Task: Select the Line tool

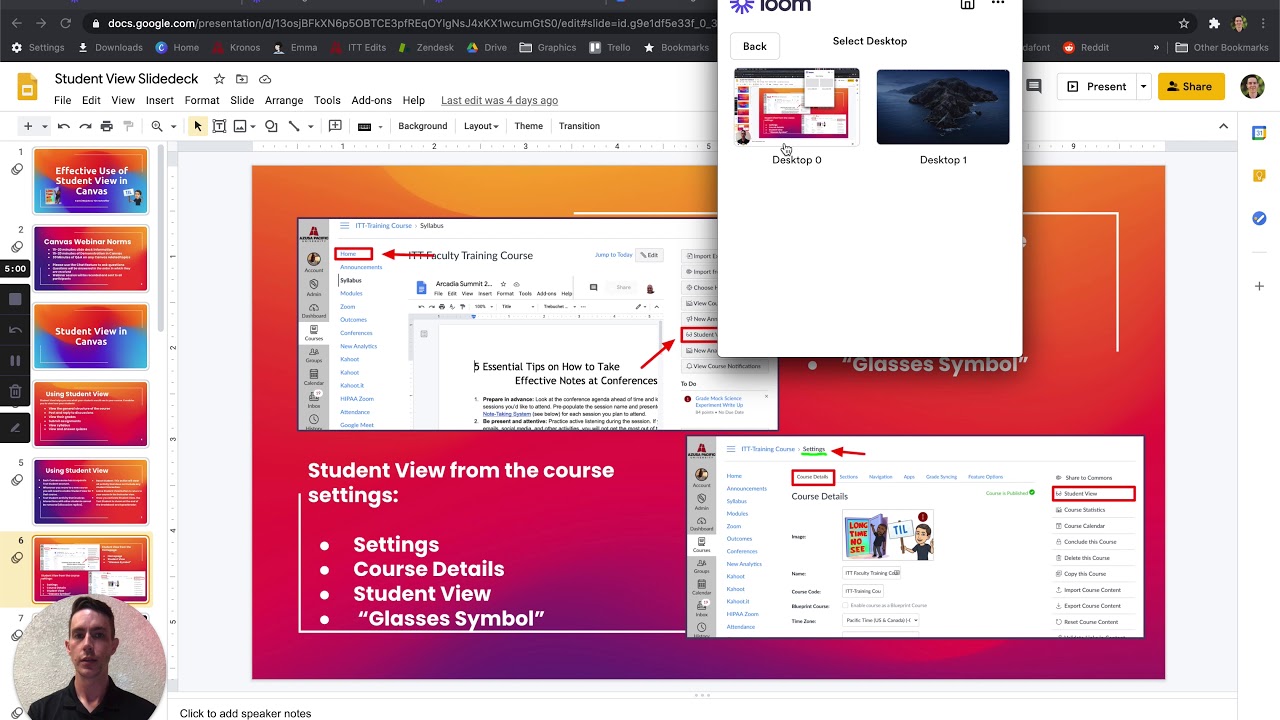Action: [x=293, y=126]
